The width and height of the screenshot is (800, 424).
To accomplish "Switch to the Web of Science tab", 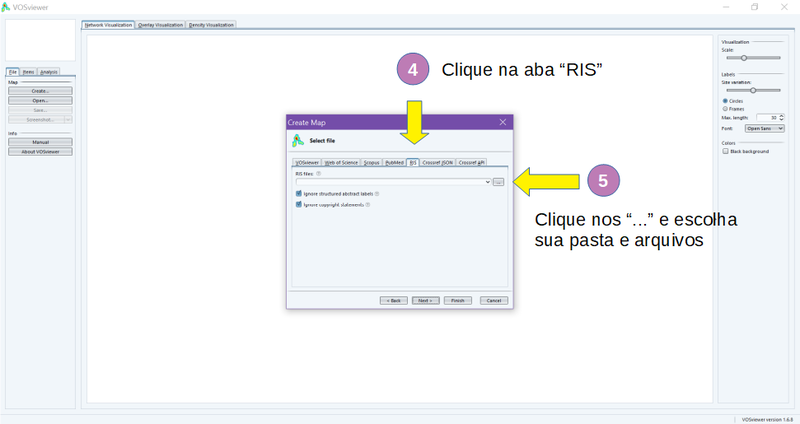I will click(341, 162).
